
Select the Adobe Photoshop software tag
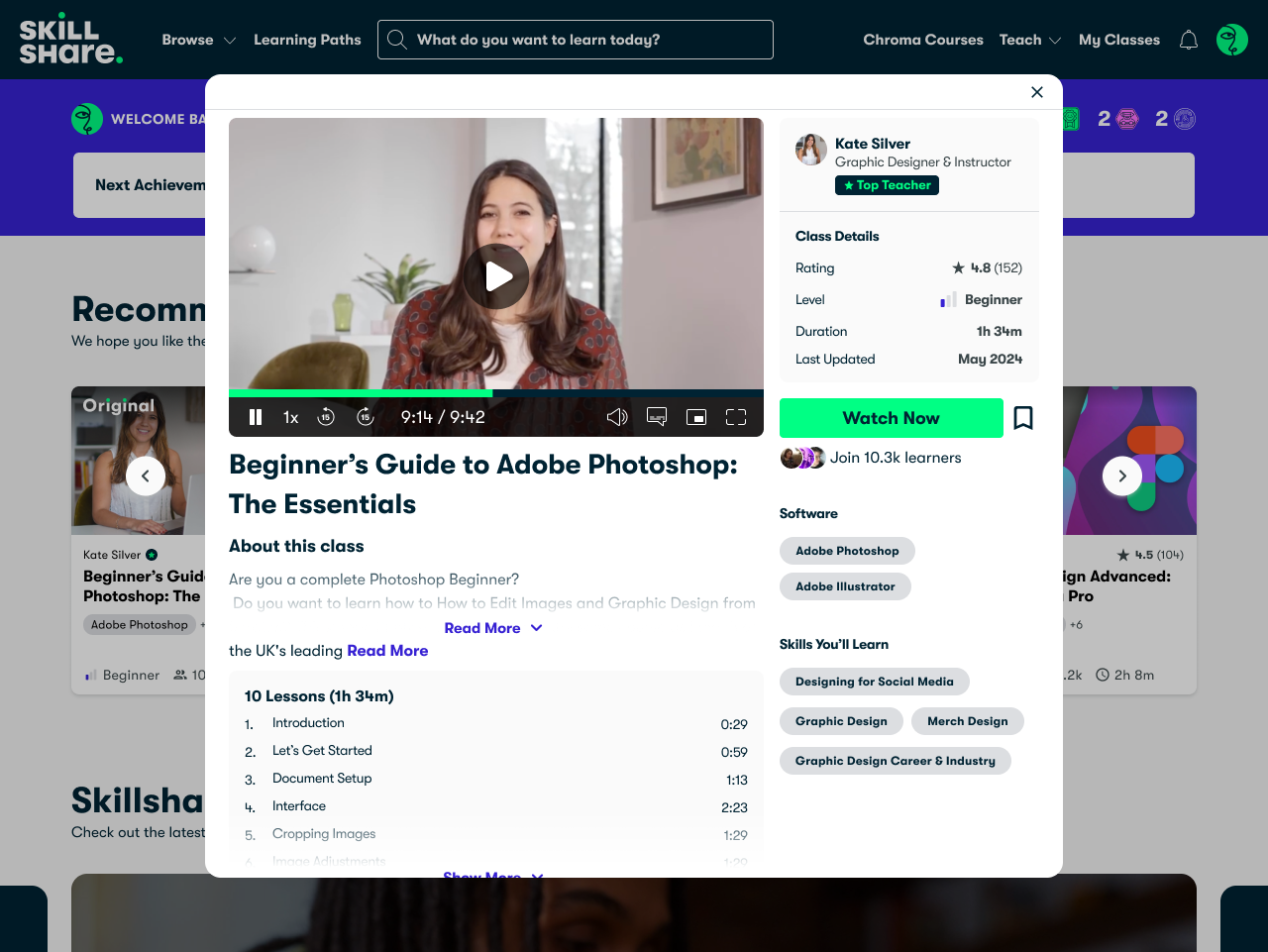click(x=847, y=551)
